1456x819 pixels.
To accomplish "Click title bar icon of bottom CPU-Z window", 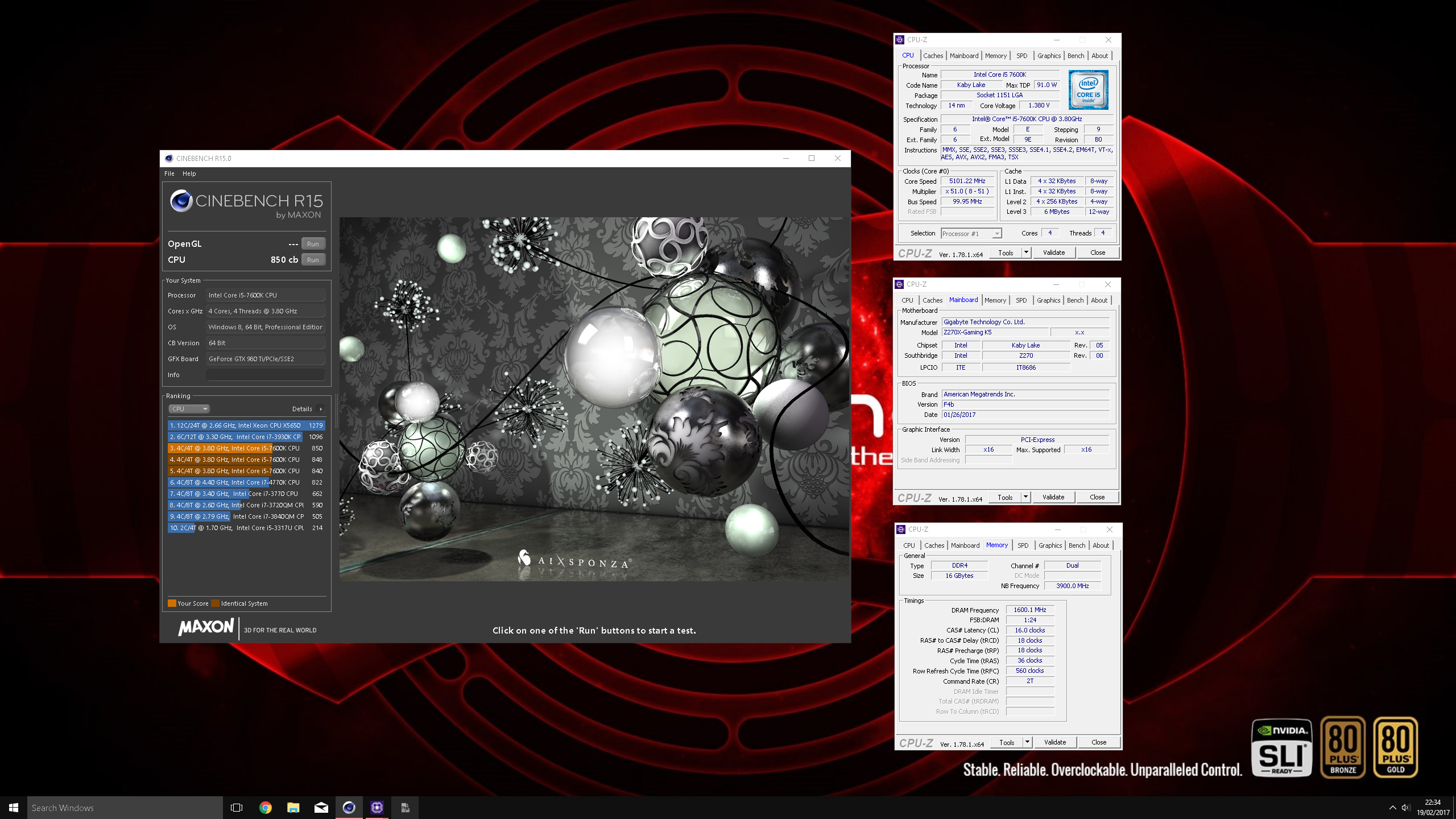I will click(901, 530).
